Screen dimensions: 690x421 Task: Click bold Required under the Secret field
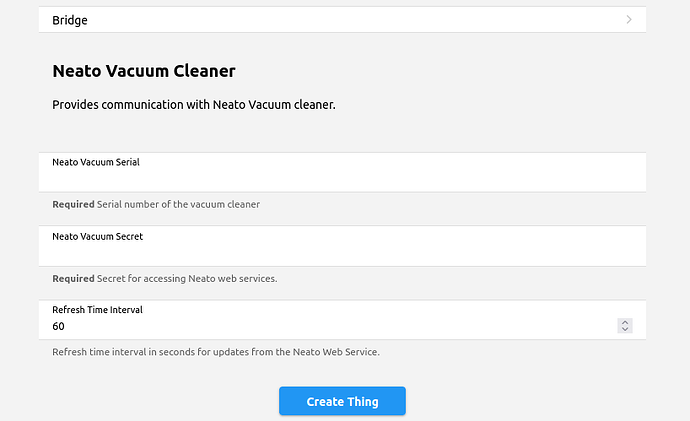73,278
